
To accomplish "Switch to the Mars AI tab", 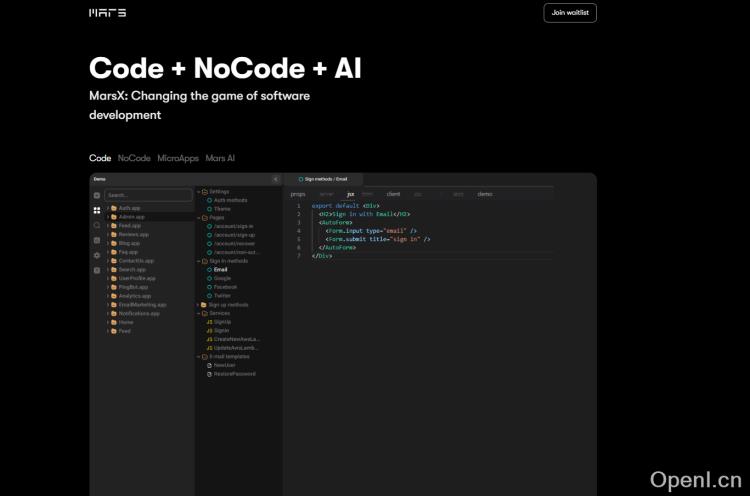I will (220, 158).
